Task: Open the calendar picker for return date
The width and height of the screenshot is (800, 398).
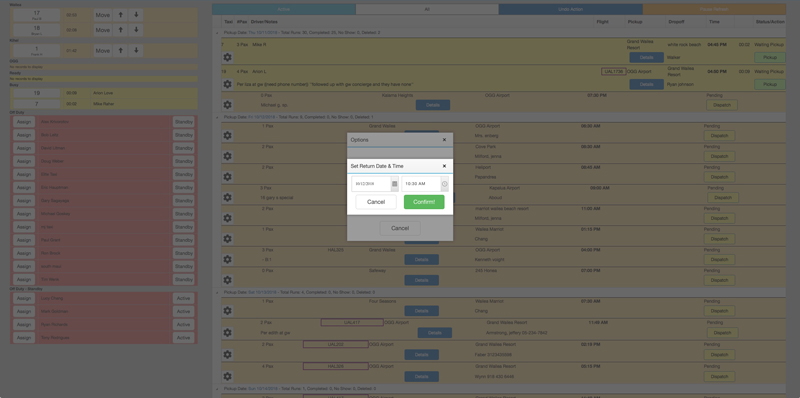Action: 394,184
